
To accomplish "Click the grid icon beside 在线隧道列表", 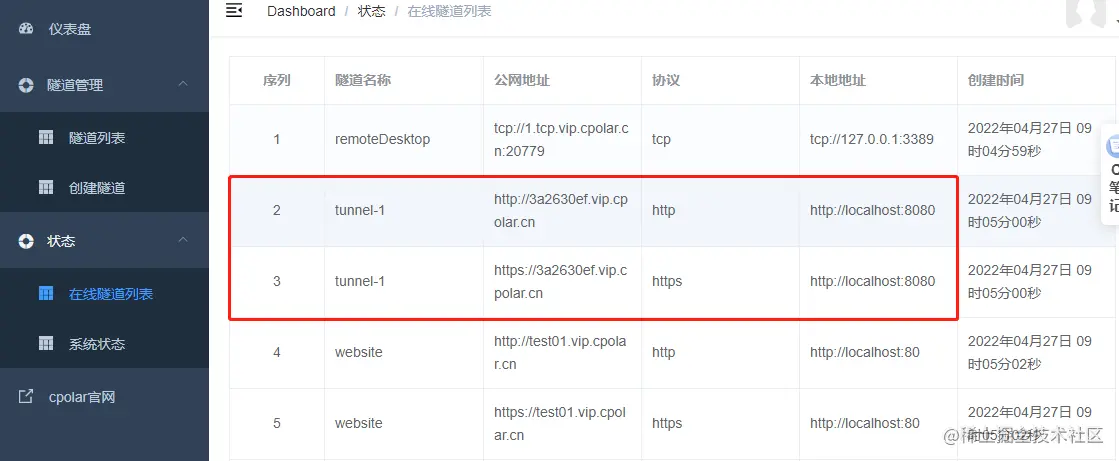I will [x=46, y=293].
